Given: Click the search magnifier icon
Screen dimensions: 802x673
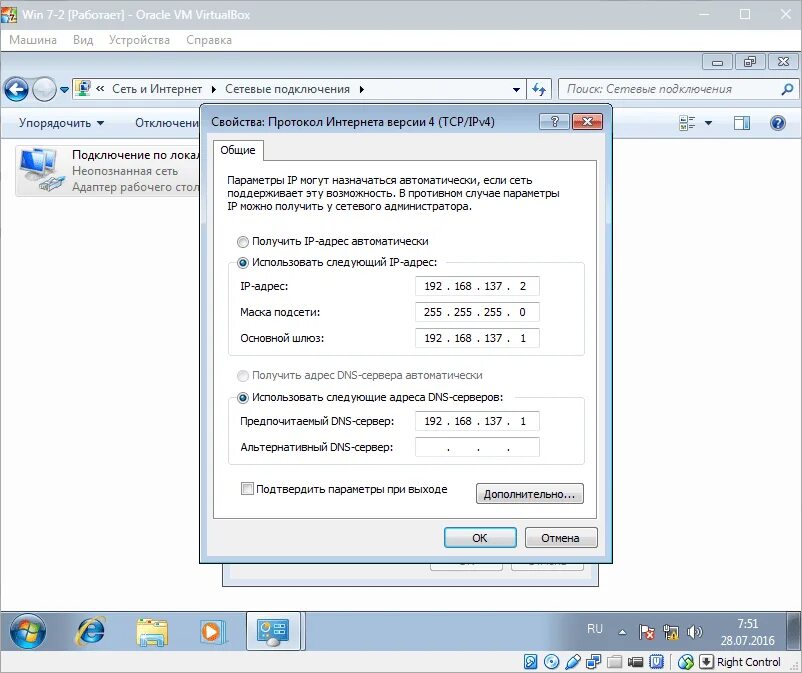Looking at the screenshot, I should [x=788, y=89].
